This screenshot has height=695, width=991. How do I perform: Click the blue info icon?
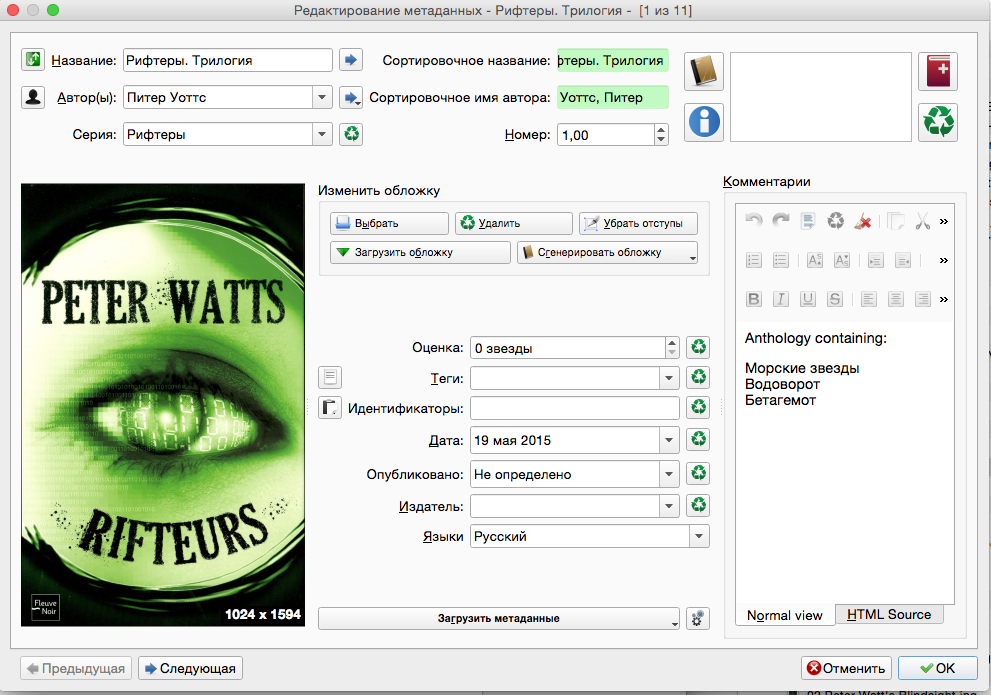tap(703, 121)
